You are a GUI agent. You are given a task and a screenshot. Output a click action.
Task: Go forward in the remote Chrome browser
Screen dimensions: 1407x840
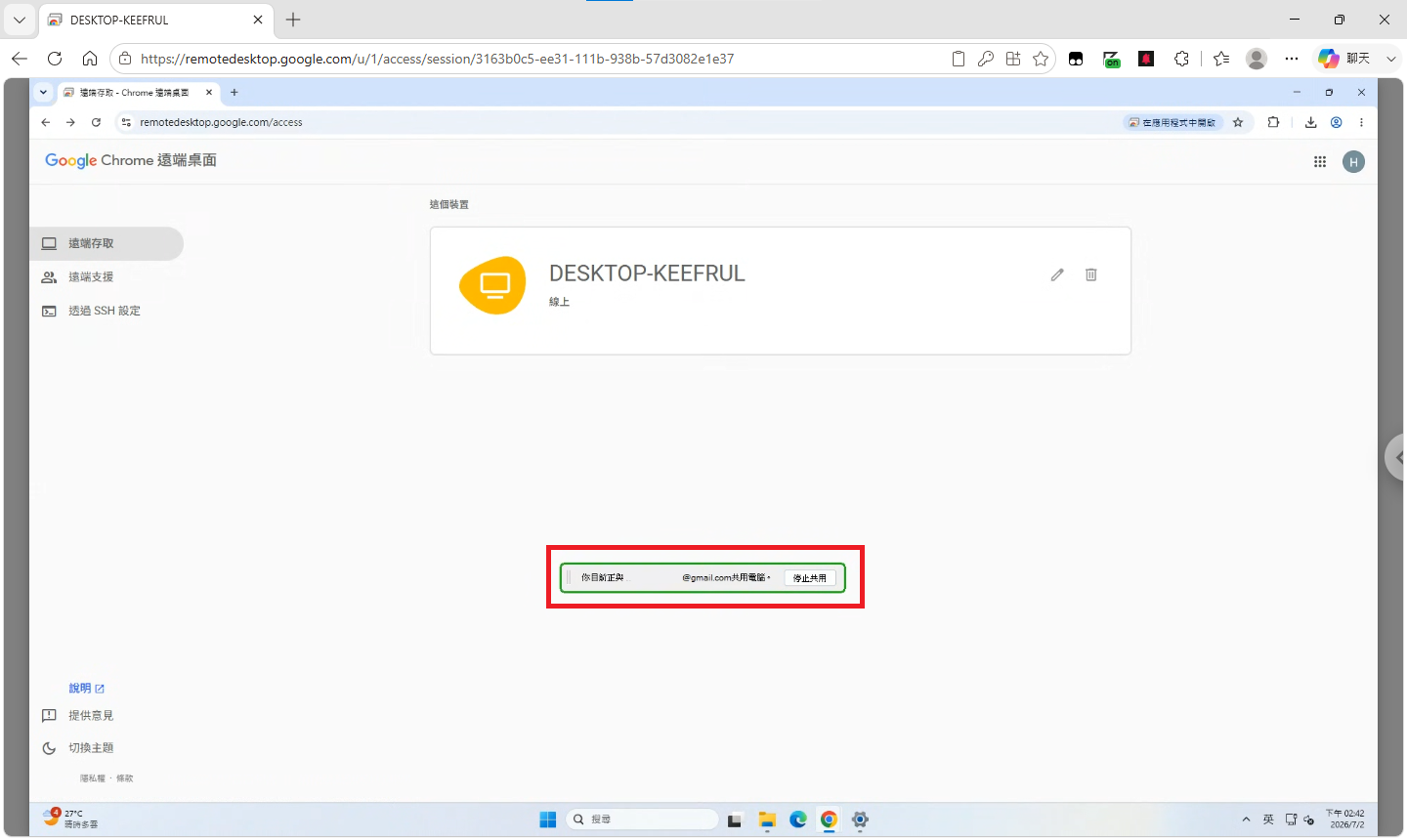point(70,122)
